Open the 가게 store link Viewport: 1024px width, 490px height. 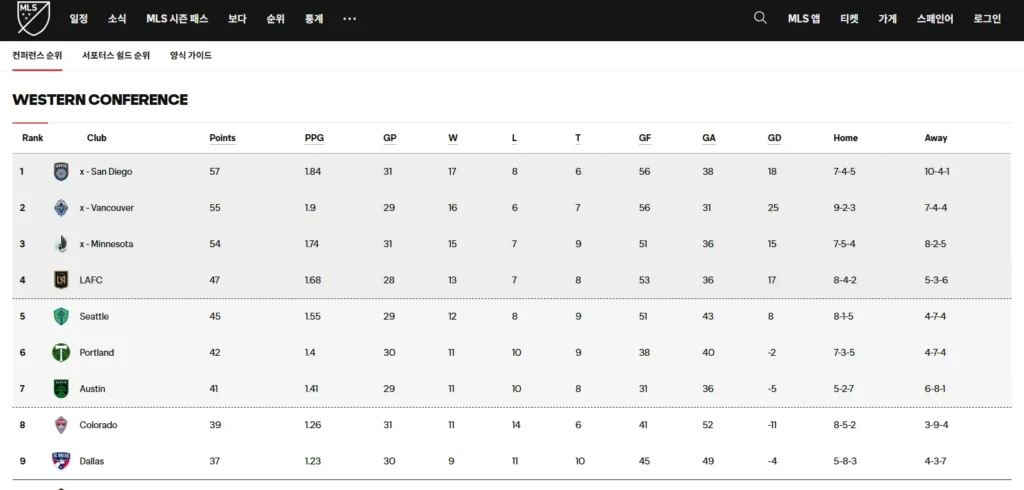pyautogui.click(x=888, y=19)
